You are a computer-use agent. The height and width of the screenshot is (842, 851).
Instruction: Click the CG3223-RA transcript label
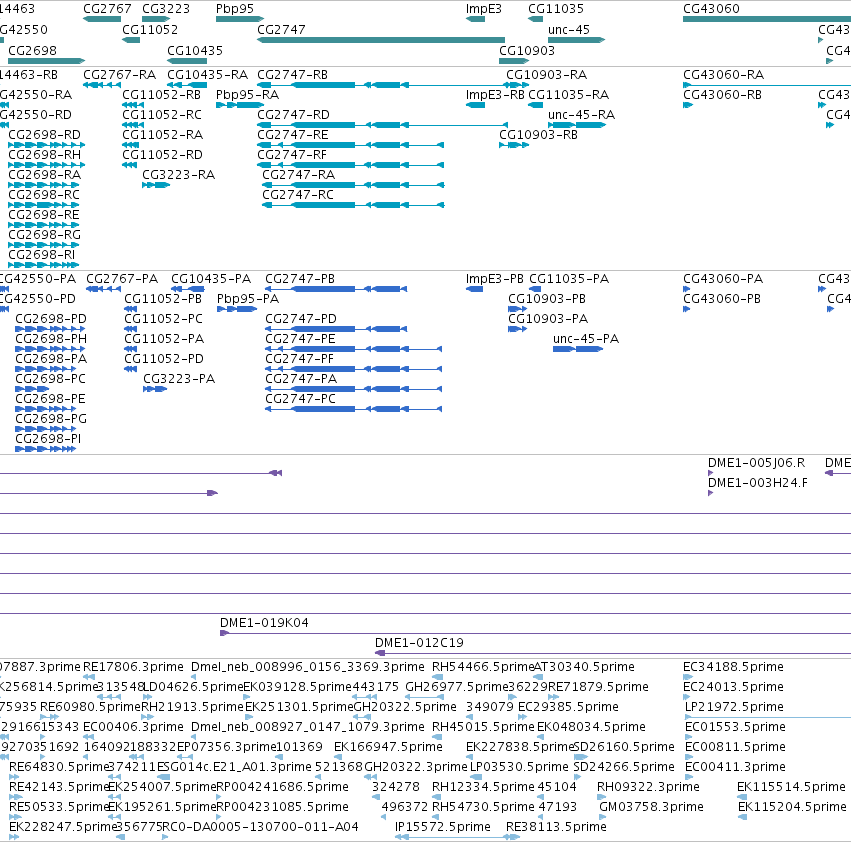[179, 175]
